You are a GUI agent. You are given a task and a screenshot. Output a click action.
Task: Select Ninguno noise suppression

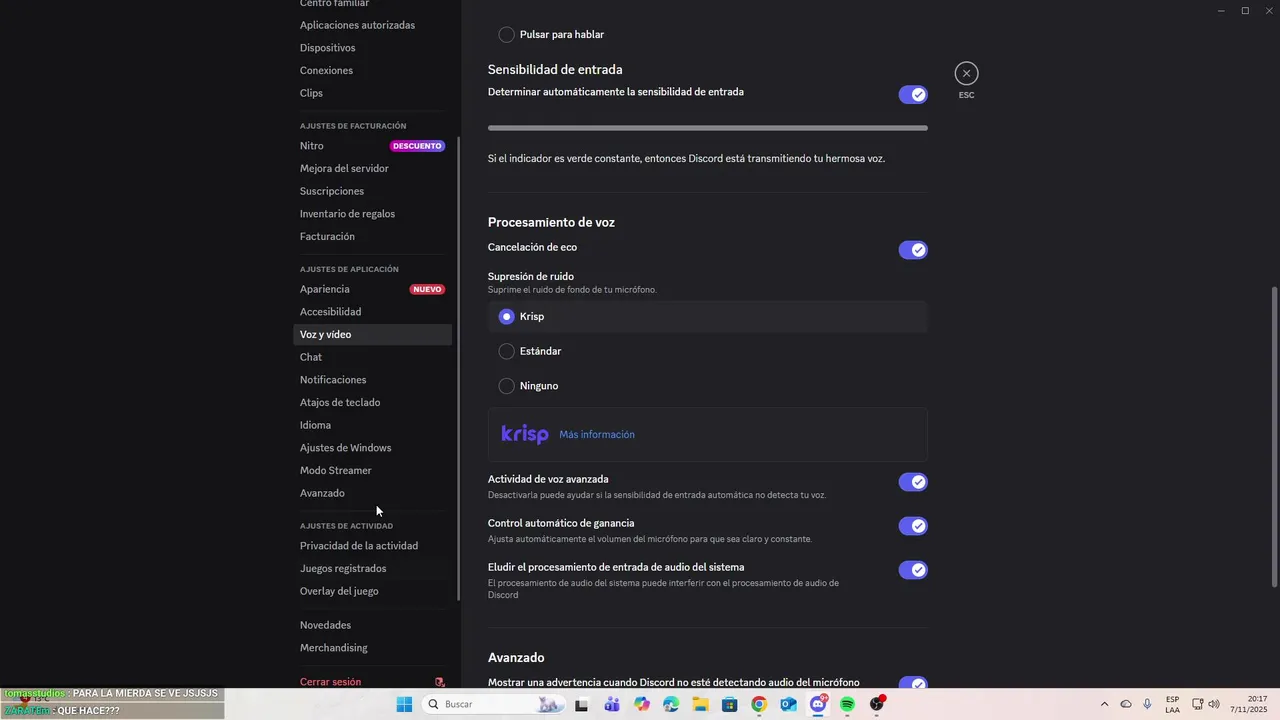pyautogui.click(x=507, y=386)
